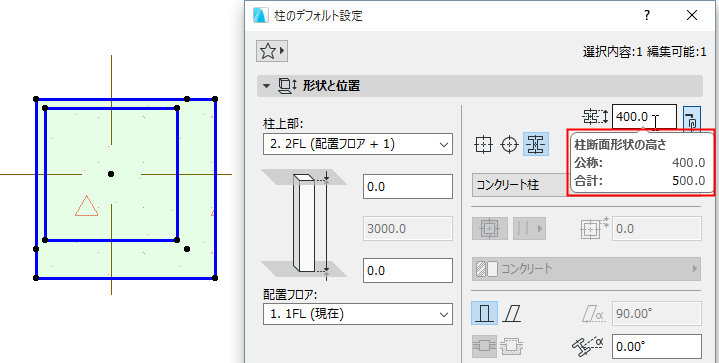Click the column top offset field

(x=408, y=187)
